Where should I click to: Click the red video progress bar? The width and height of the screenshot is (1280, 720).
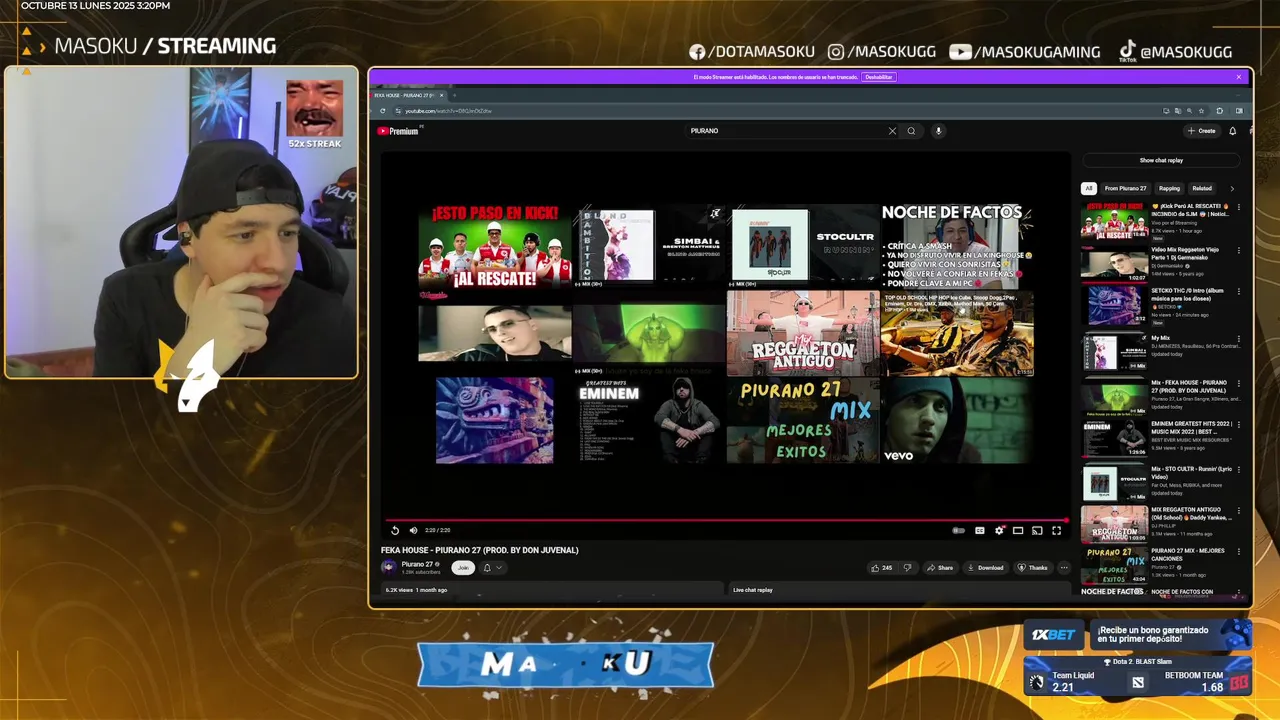(726, 520)
